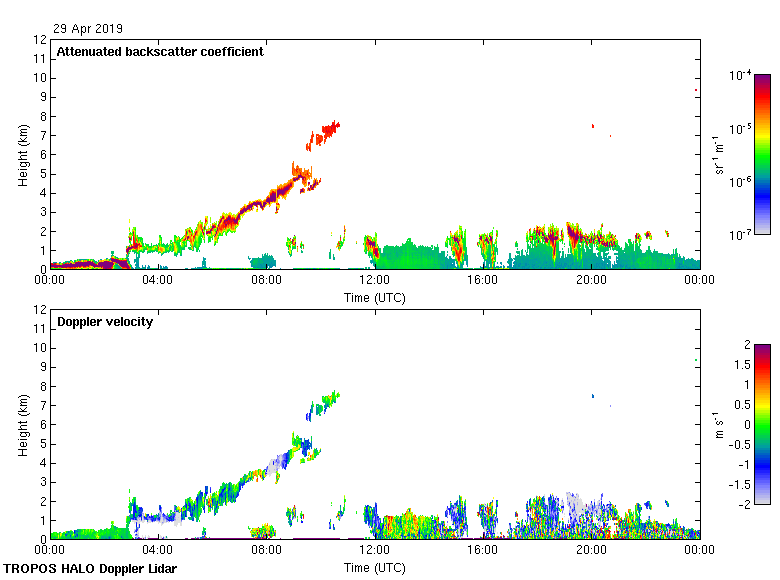Select the "Doppler velocity" plot title
This screenshot has width=780, height=580.
pos(105,322)
